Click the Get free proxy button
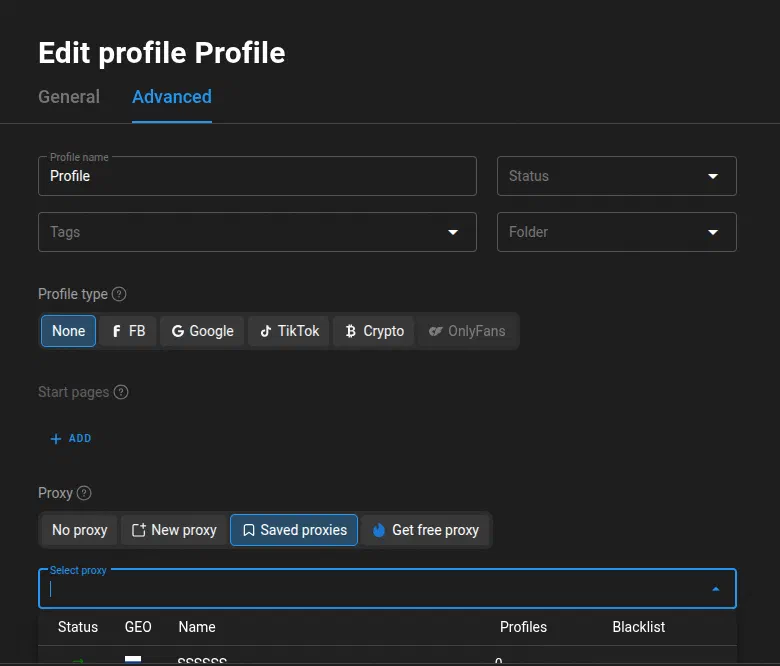780x666 pixels. coord(425,530)
